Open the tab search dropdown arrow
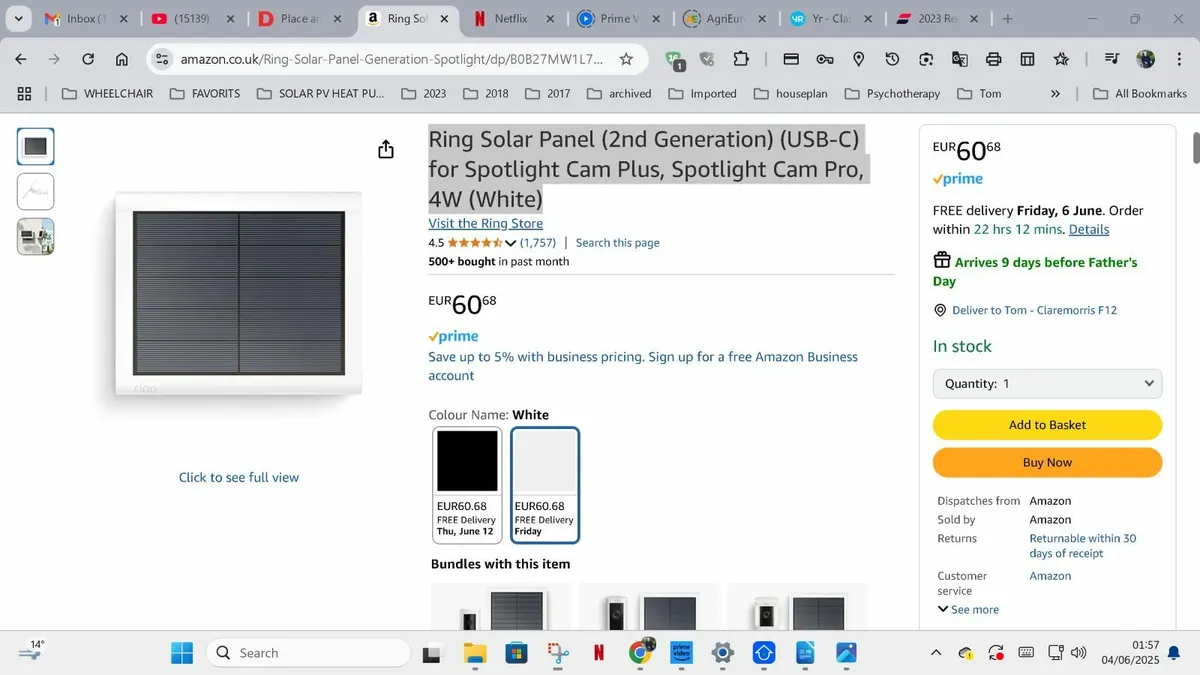Viewport: 1200px width, 675px height. click(17, 19)
